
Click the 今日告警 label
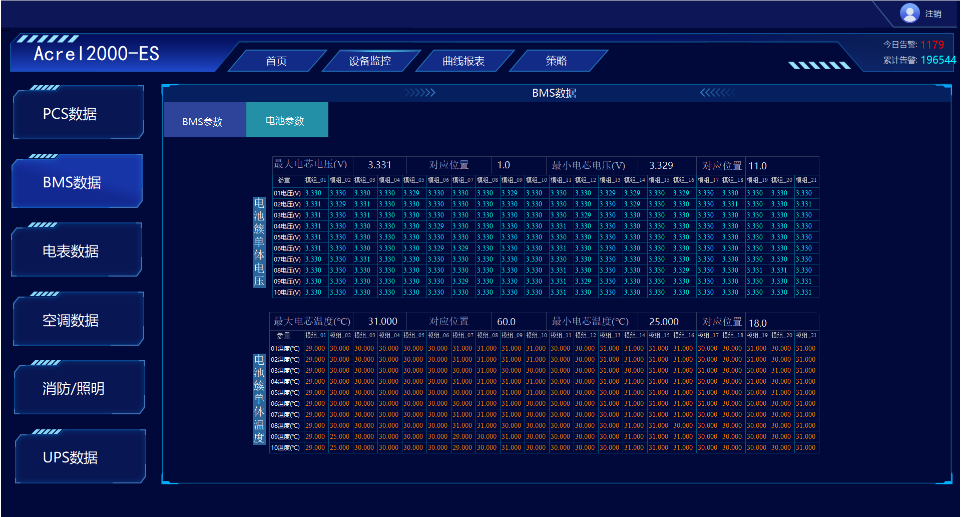(900, 45)
